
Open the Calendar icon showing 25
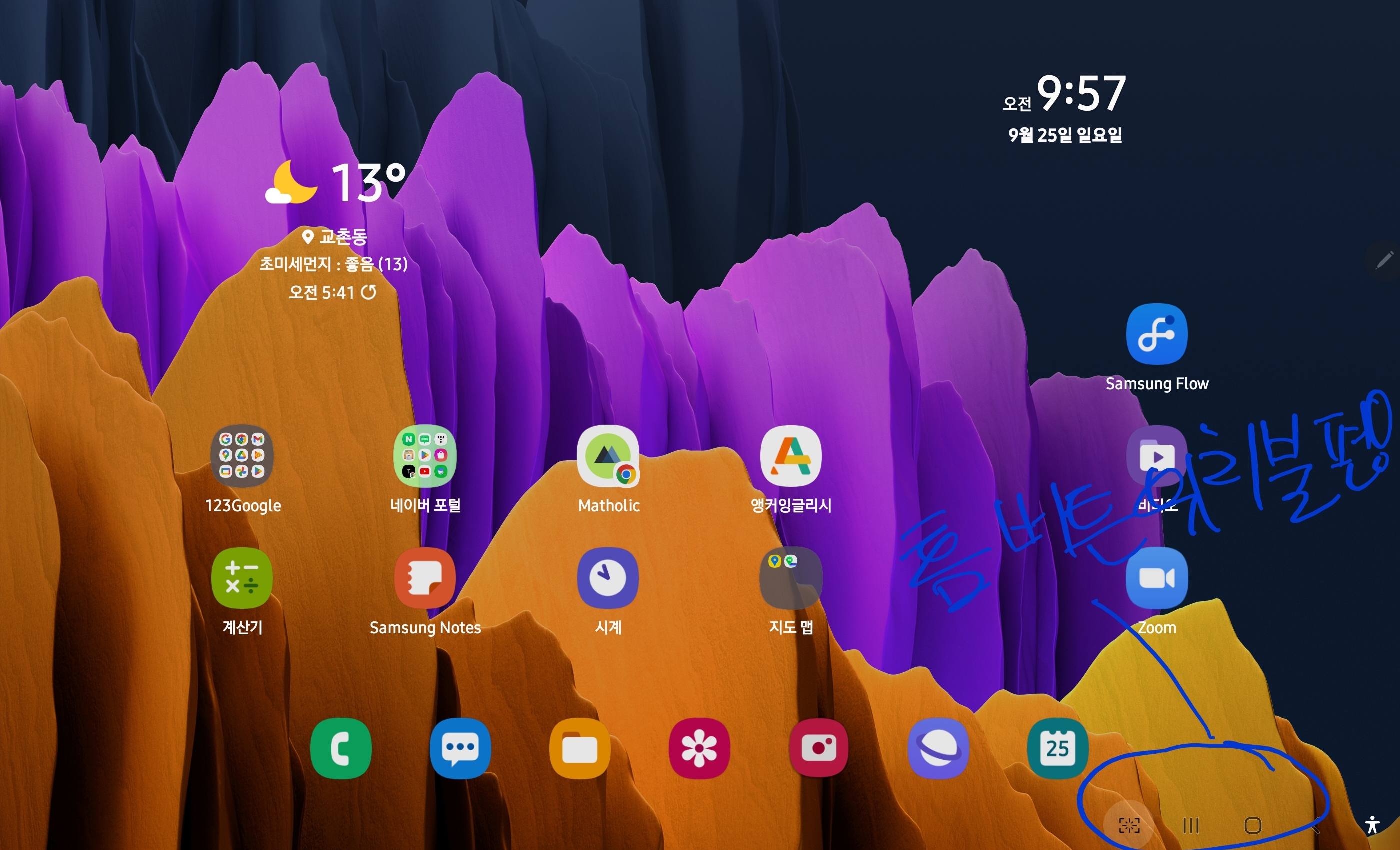click(1057, 749)
